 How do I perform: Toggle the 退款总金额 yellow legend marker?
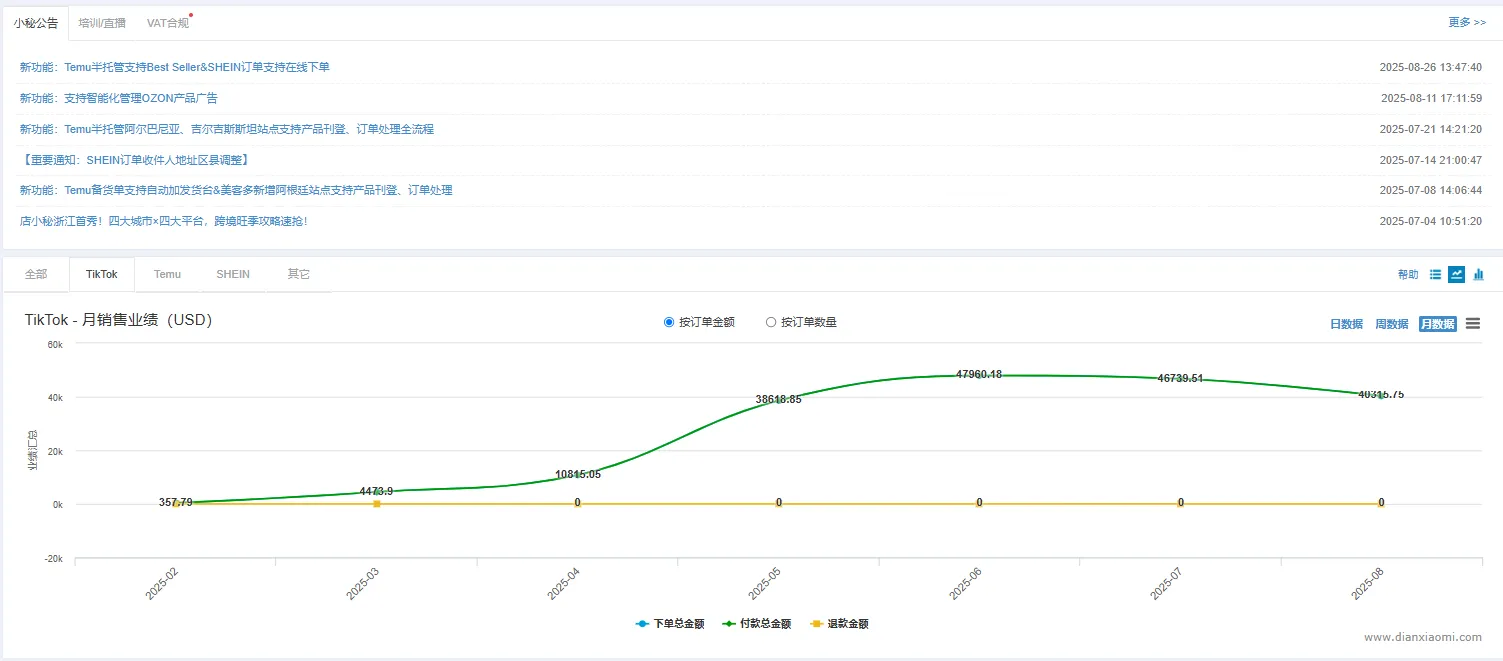(x=816, y=624)
